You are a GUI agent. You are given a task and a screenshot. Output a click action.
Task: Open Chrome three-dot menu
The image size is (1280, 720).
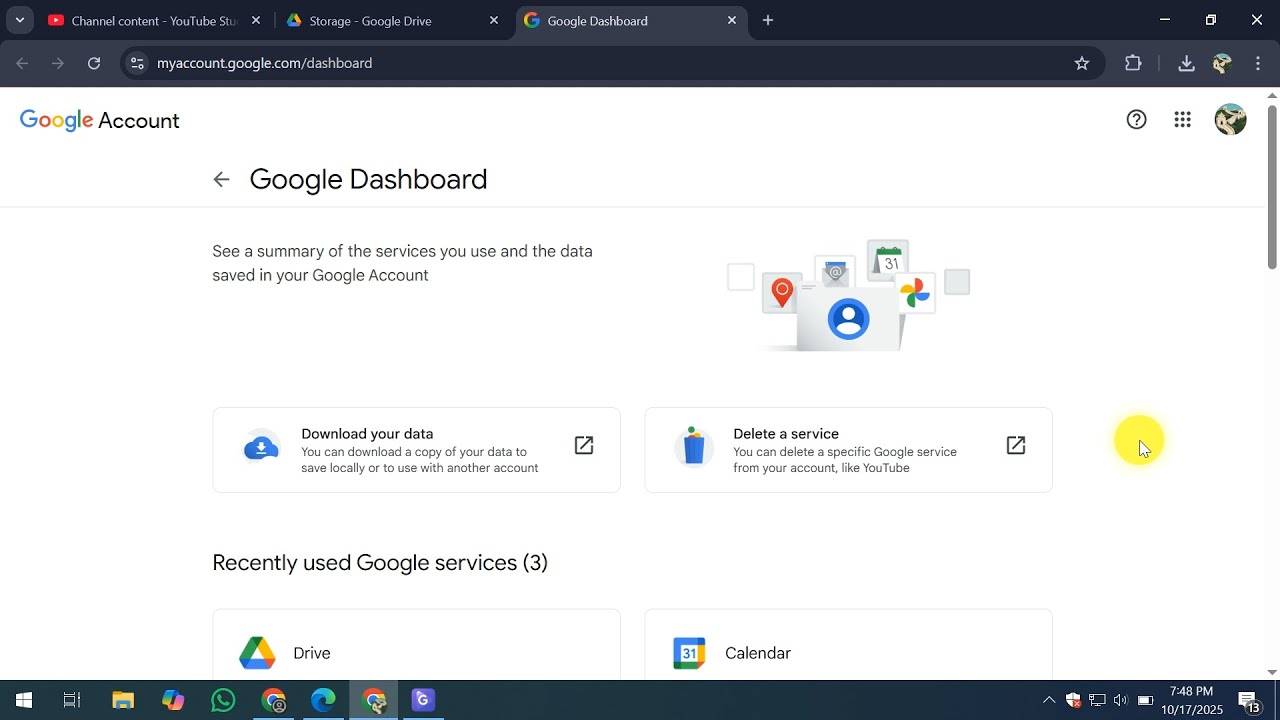(1258, 63)
